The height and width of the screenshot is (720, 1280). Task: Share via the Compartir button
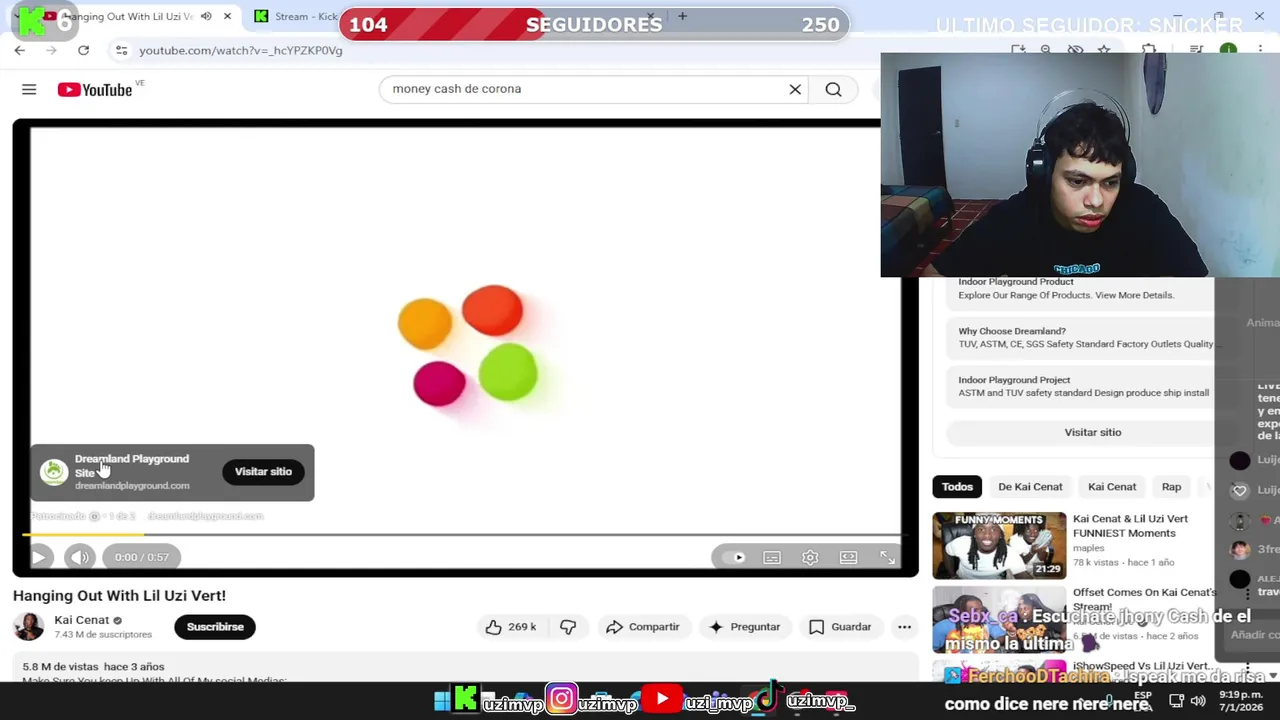[642, 627]
